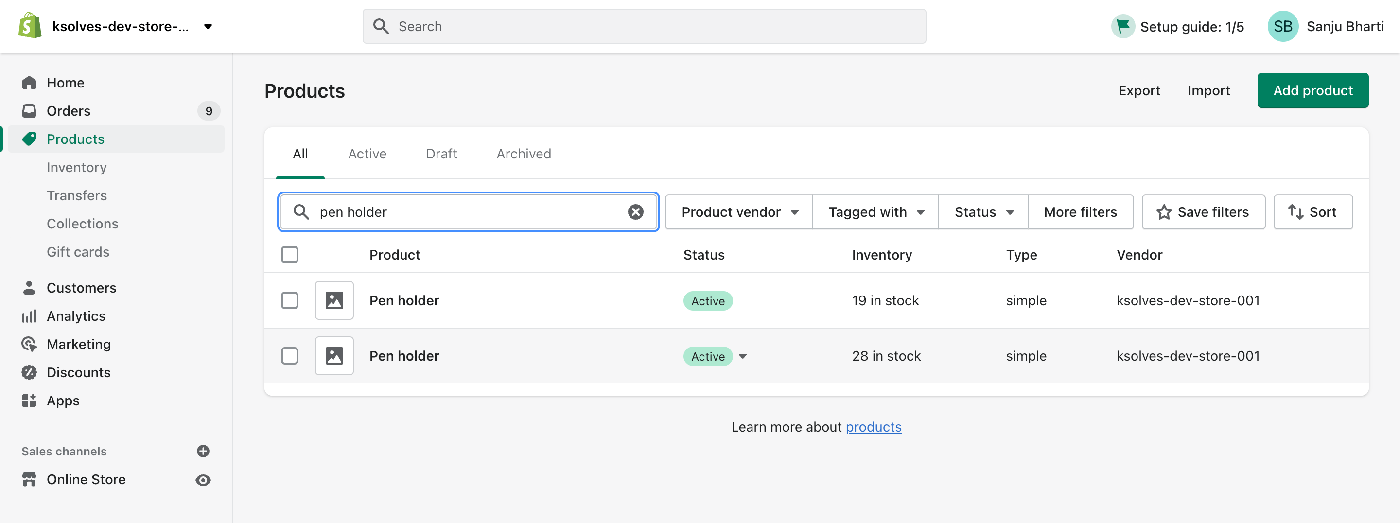This screenshot has height=523, width=1400.
Task: Click Export products
Action: (1139, 91)
